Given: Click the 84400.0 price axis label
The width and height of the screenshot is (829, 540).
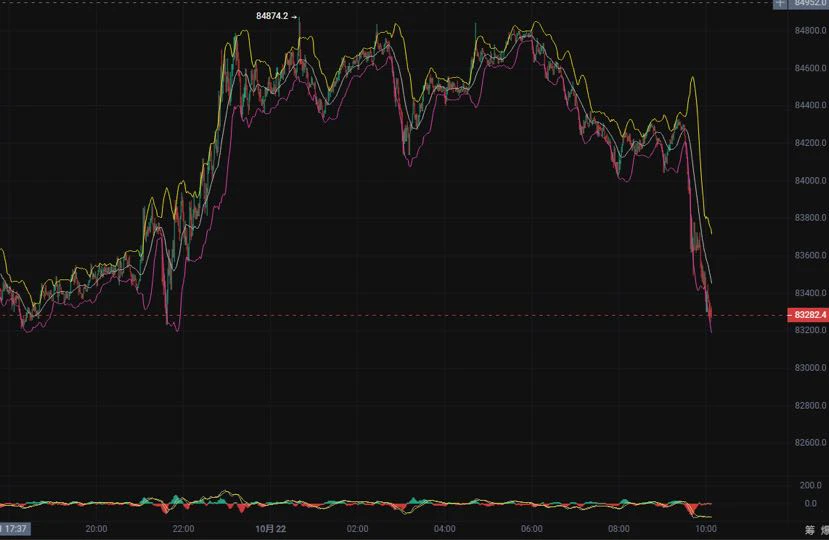Looking at the screenshot, I should coord(810,105).
